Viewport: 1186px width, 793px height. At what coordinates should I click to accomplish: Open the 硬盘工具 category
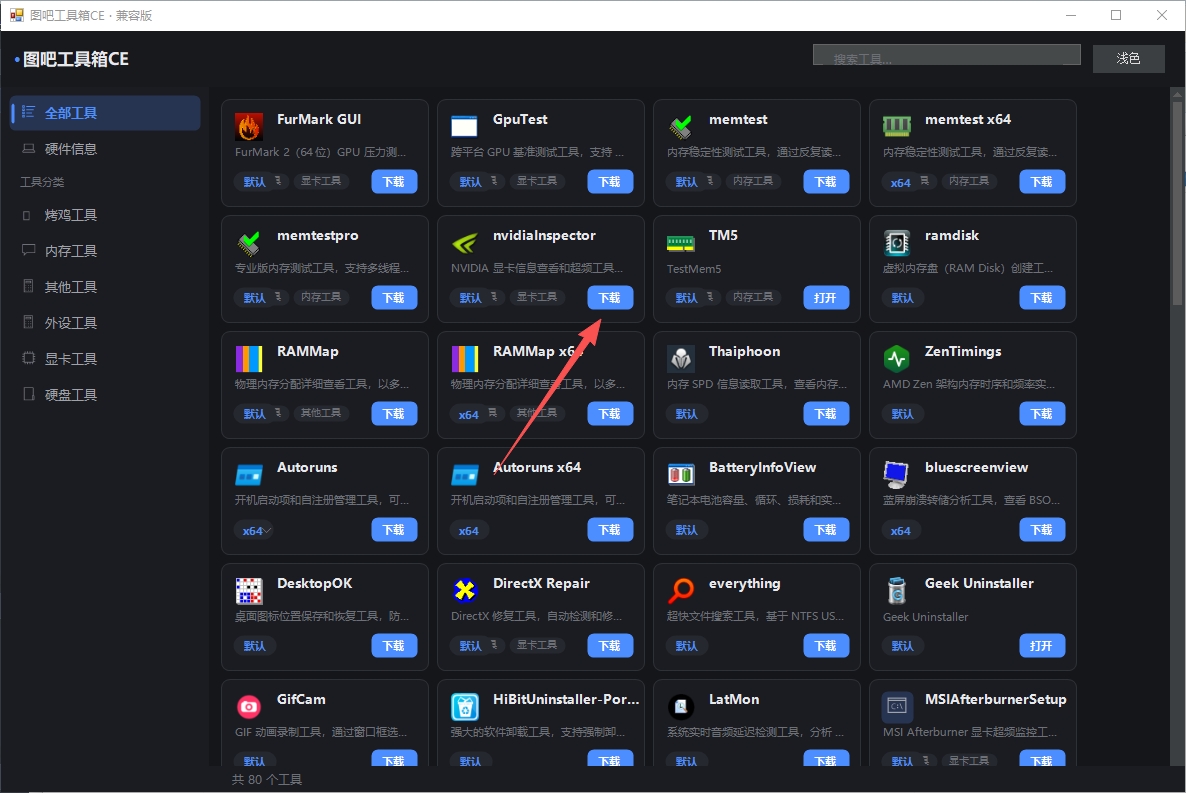[x=105, y=395]
